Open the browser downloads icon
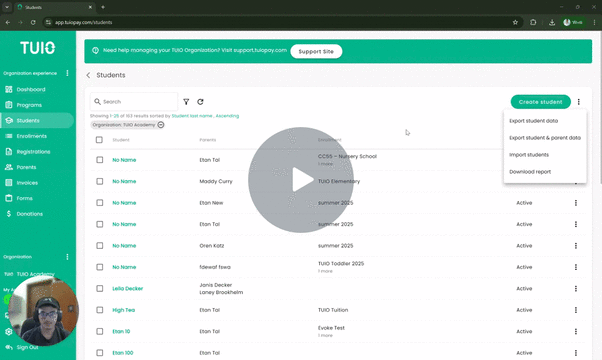 click(x=552, y=22)
